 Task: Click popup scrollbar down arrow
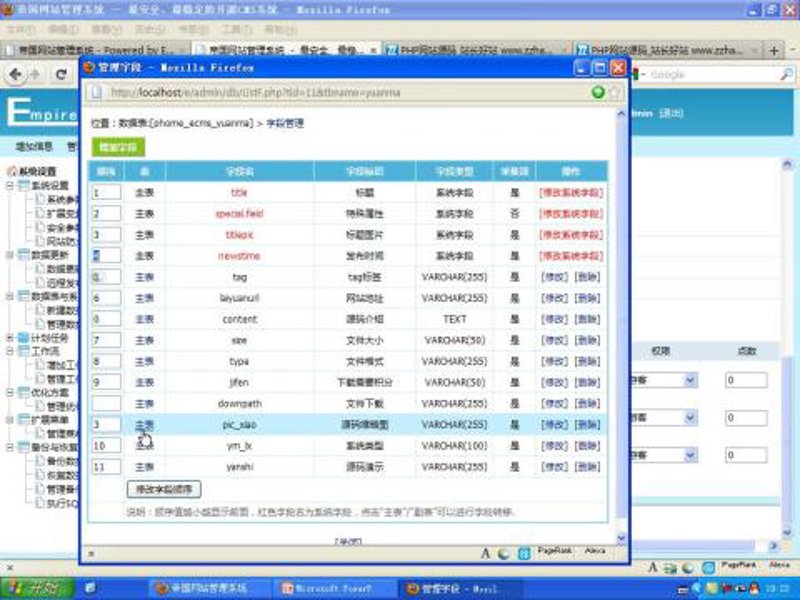pos(621,538)
